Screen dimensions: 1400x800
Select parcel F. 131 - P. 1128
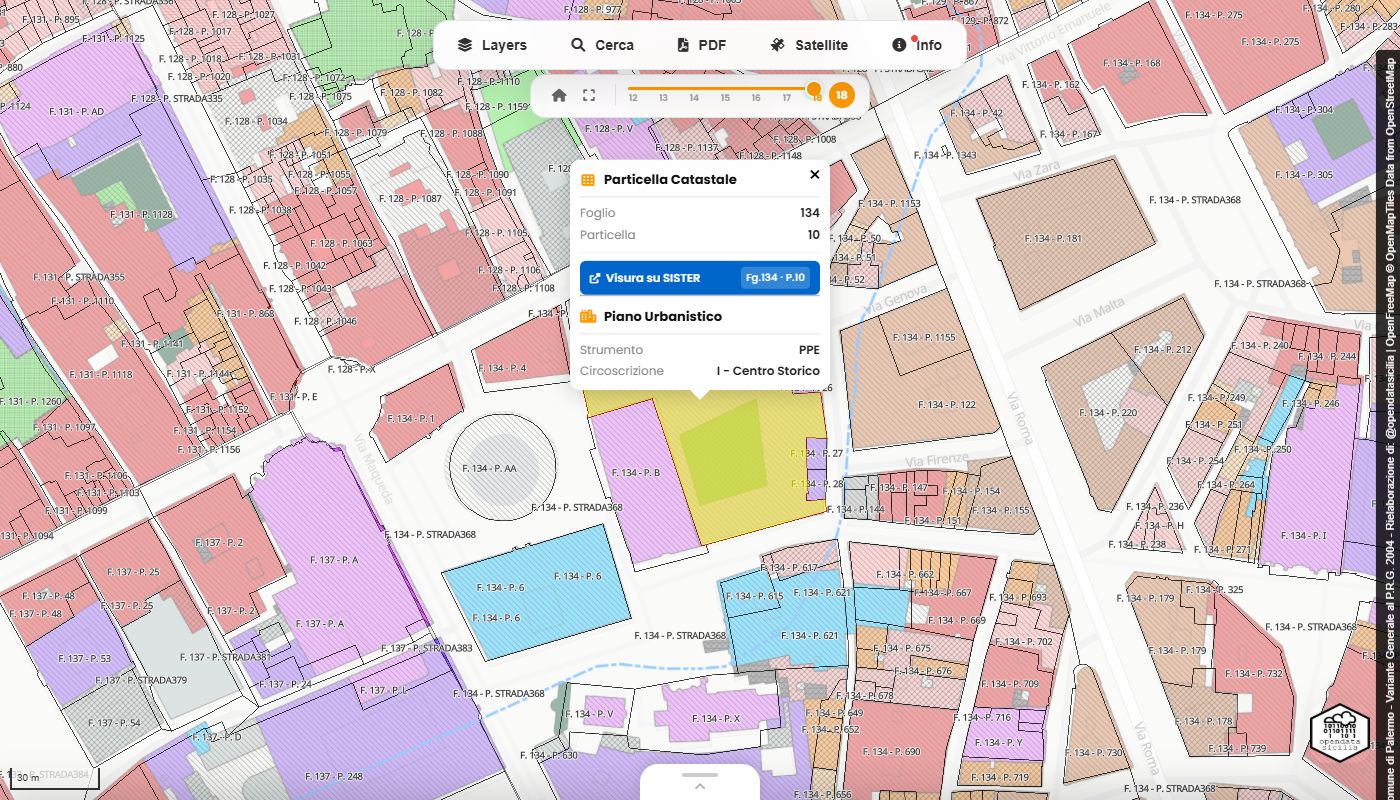(x=141, y=214)
